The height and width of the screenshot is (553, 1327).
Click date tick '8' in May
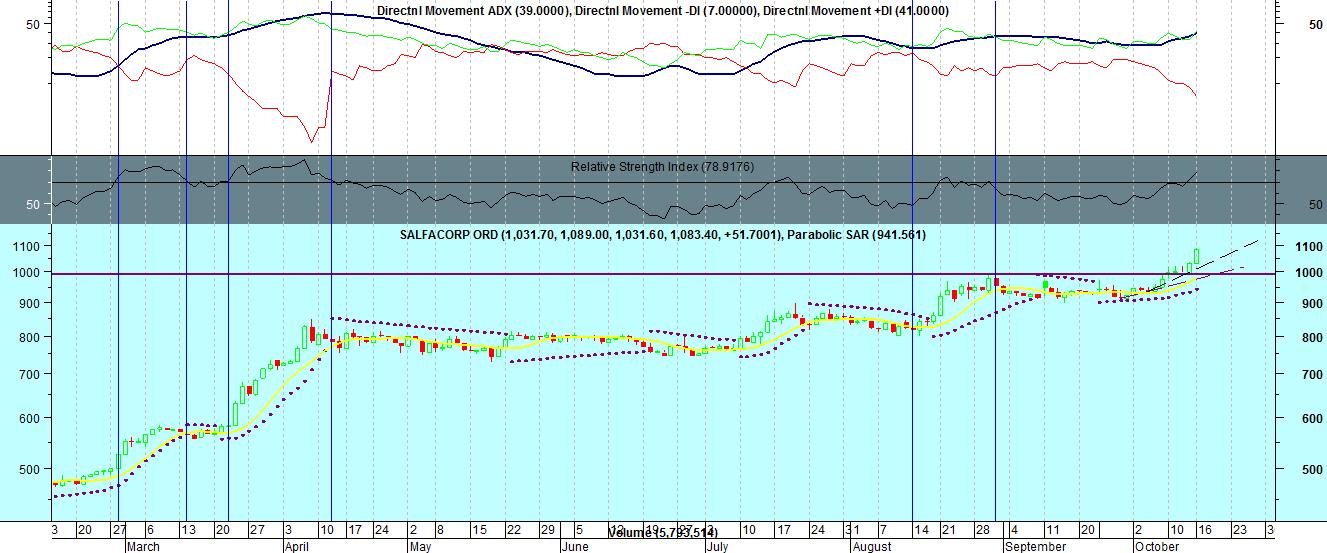pyautogui.click(x=441, y=530)
